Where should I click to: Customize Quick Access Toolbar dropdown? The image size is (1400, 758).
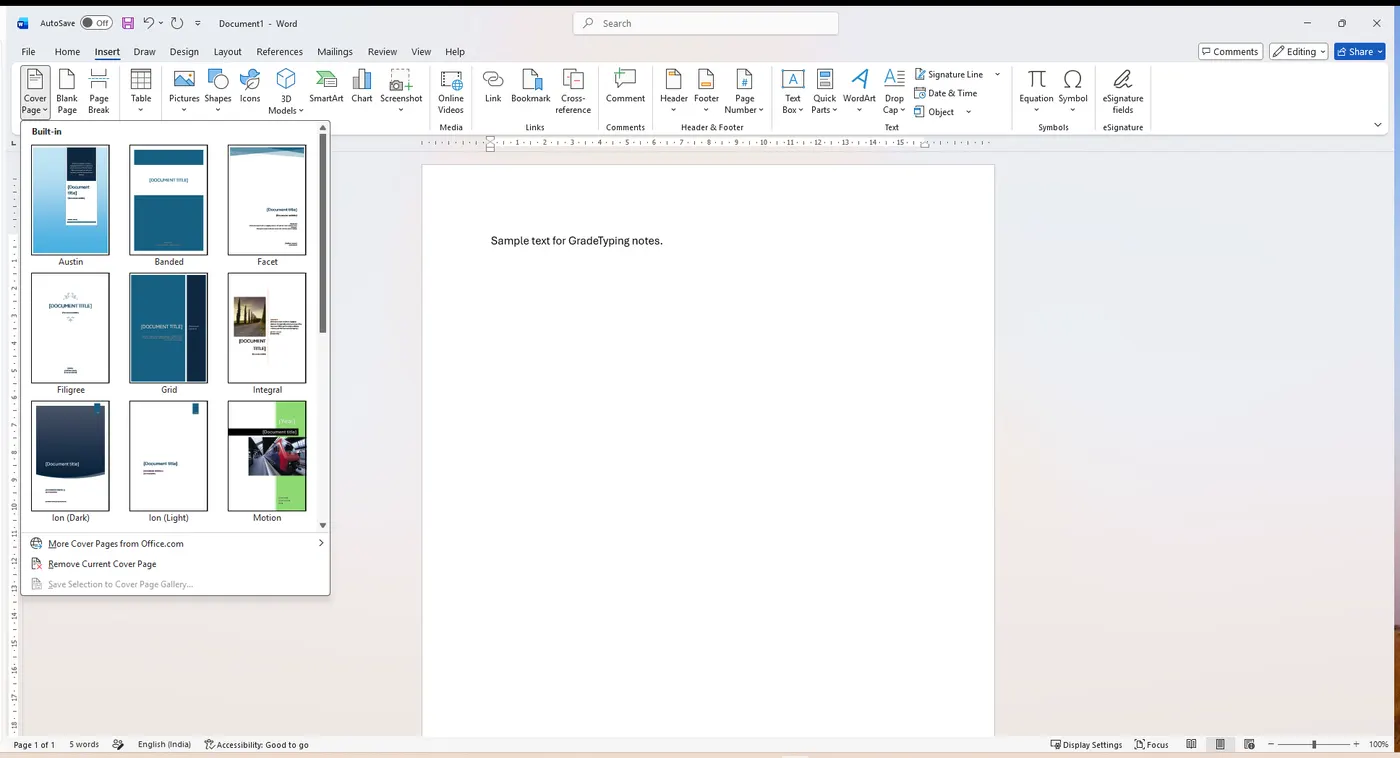pos(198,23)
